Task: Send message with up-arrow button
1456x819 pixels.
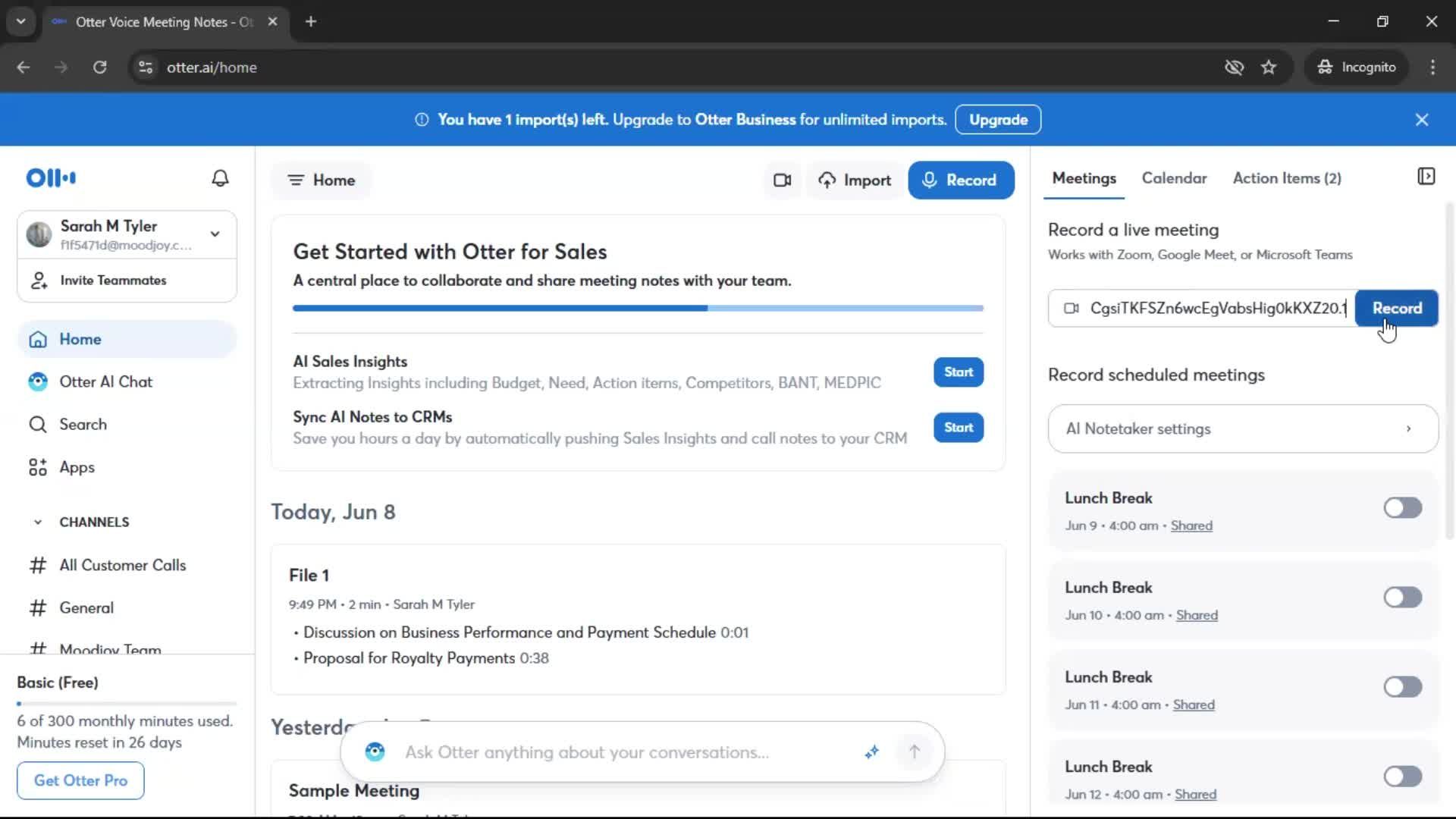Action: pyautogui.click(x=914, y=752)
